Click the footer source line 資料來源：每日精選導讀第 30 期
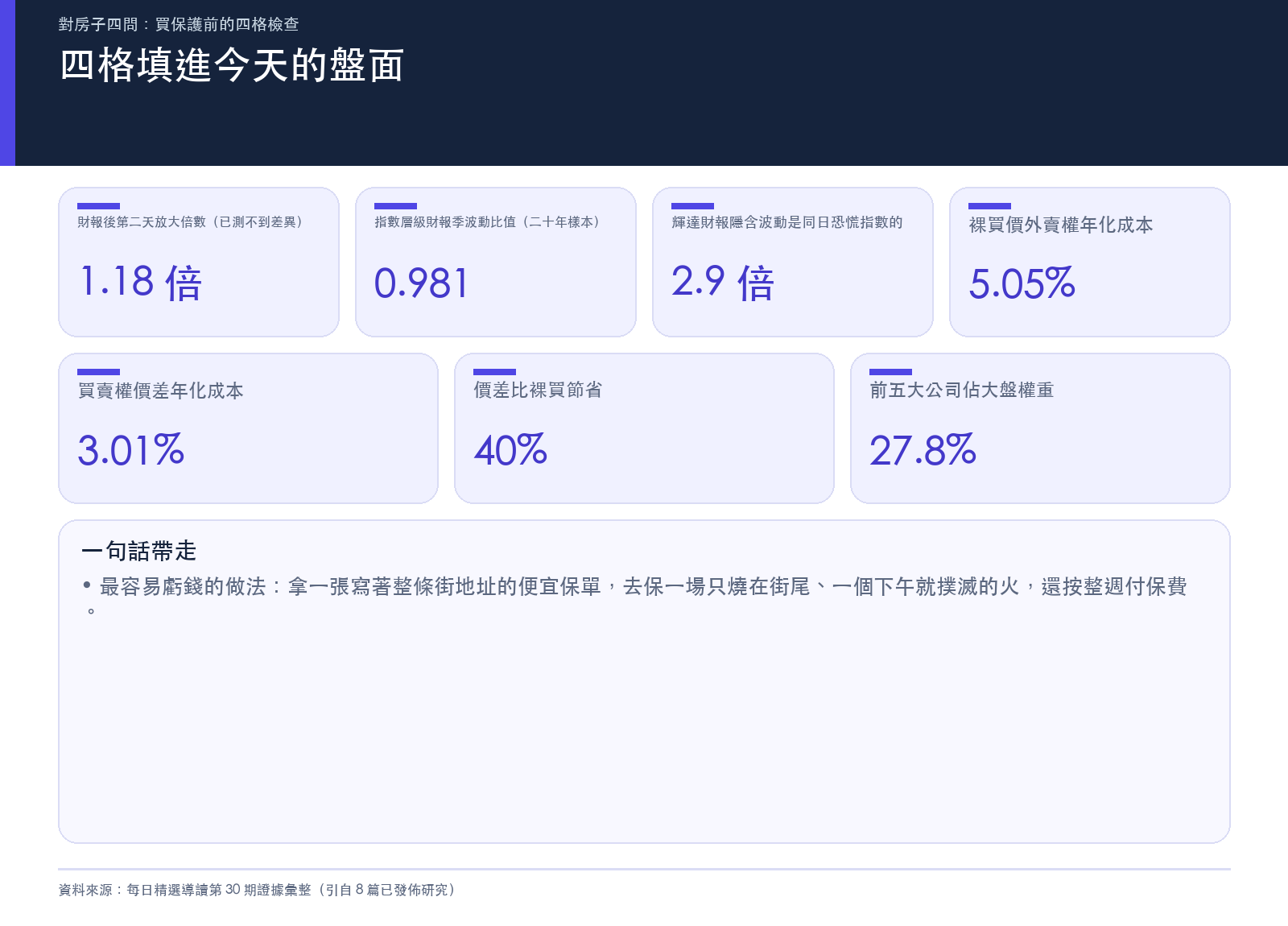Screen dimensions: 1288x926 (x=257, y=890)
